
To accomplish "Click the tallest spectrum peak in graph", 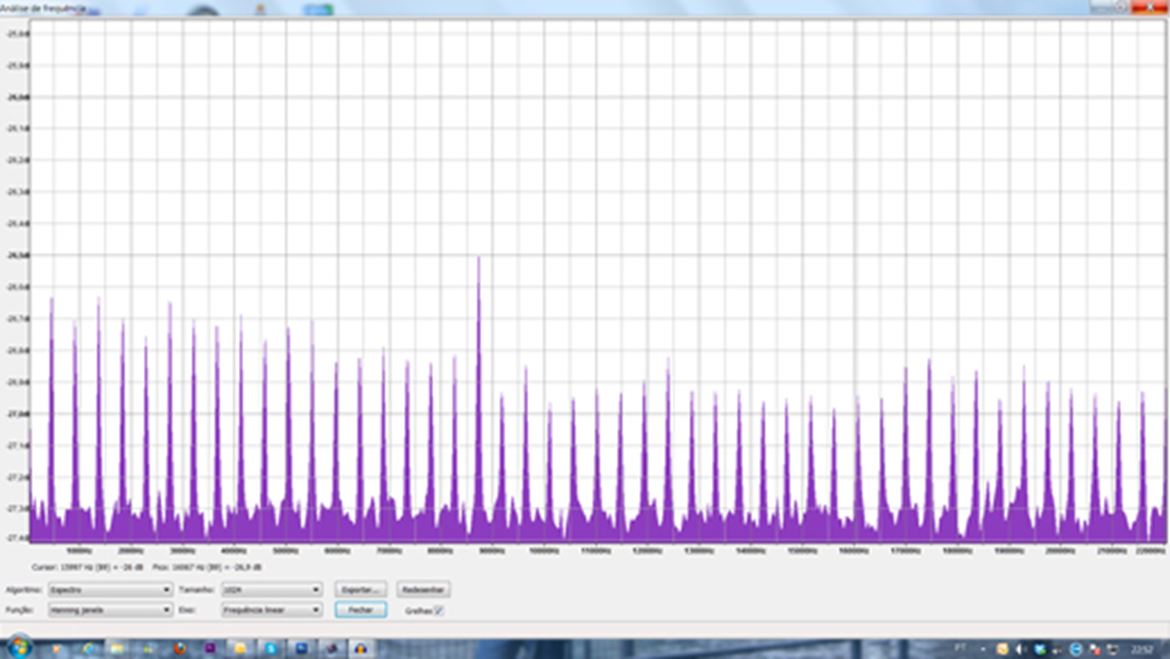I will (x=478, y=262).
